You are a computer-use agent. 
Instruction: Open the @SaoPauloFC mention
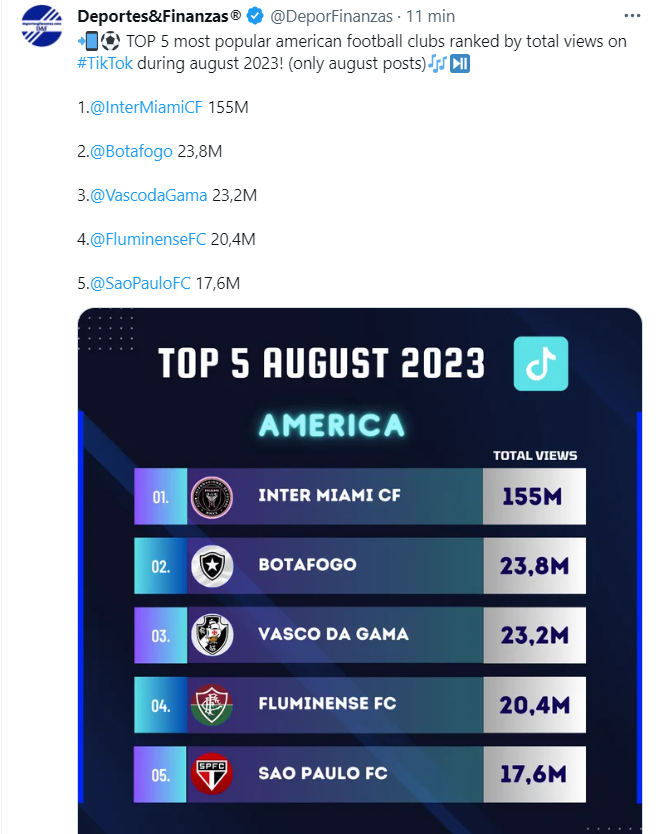pos(140,283)
